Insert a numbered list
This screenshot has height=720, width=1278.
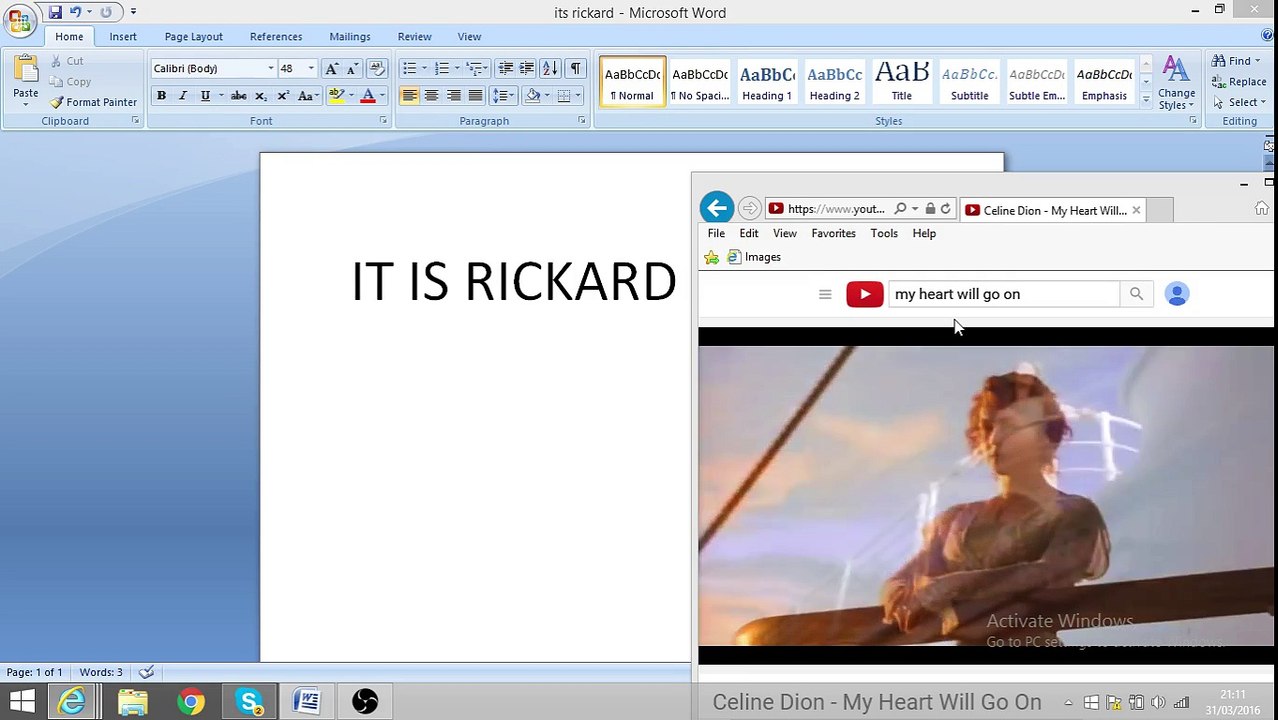point(441,68)
